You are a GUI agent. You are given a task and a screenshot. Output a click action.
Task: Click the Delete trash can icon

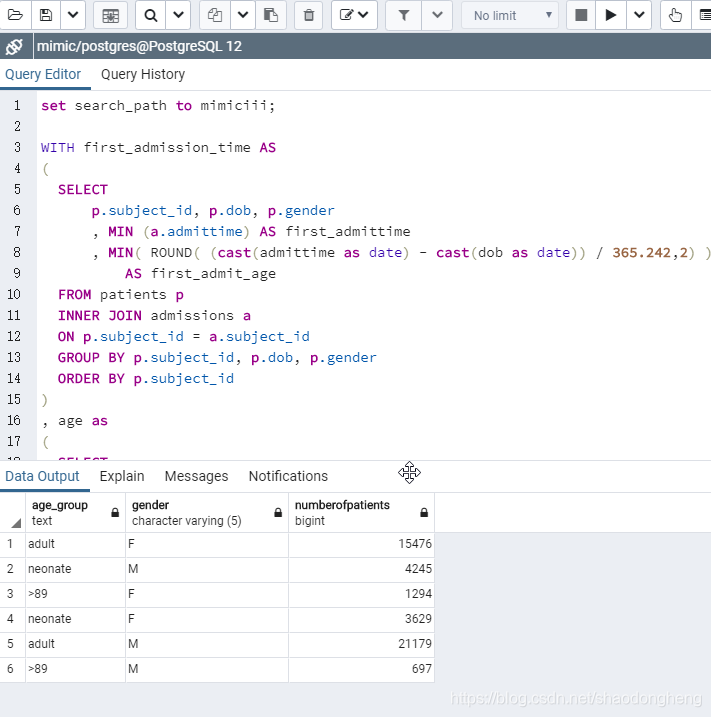point(309,15)
